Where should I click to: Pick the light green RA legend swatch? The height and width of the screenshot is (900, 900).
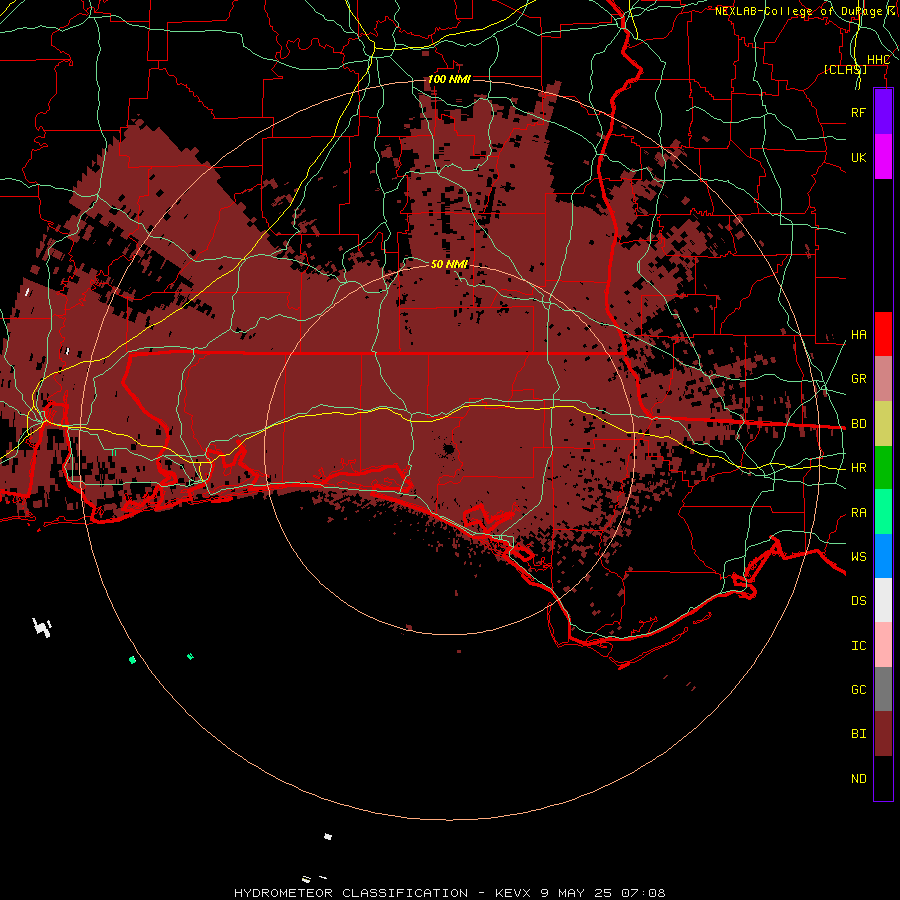click(x=883, y=512)
